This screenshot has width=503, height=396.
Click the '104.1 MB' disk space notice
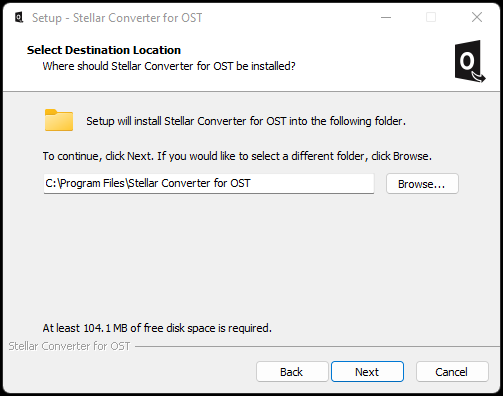[x=157, y=328]
